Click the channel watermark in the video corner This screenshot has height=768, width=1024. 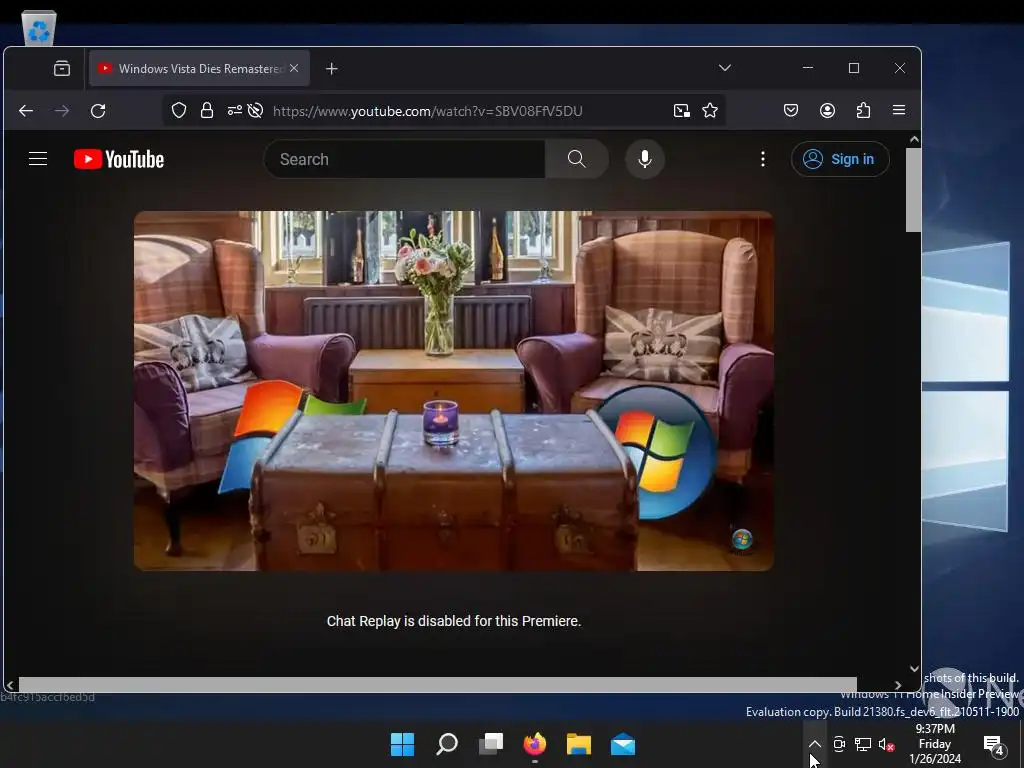pos(742,539)
